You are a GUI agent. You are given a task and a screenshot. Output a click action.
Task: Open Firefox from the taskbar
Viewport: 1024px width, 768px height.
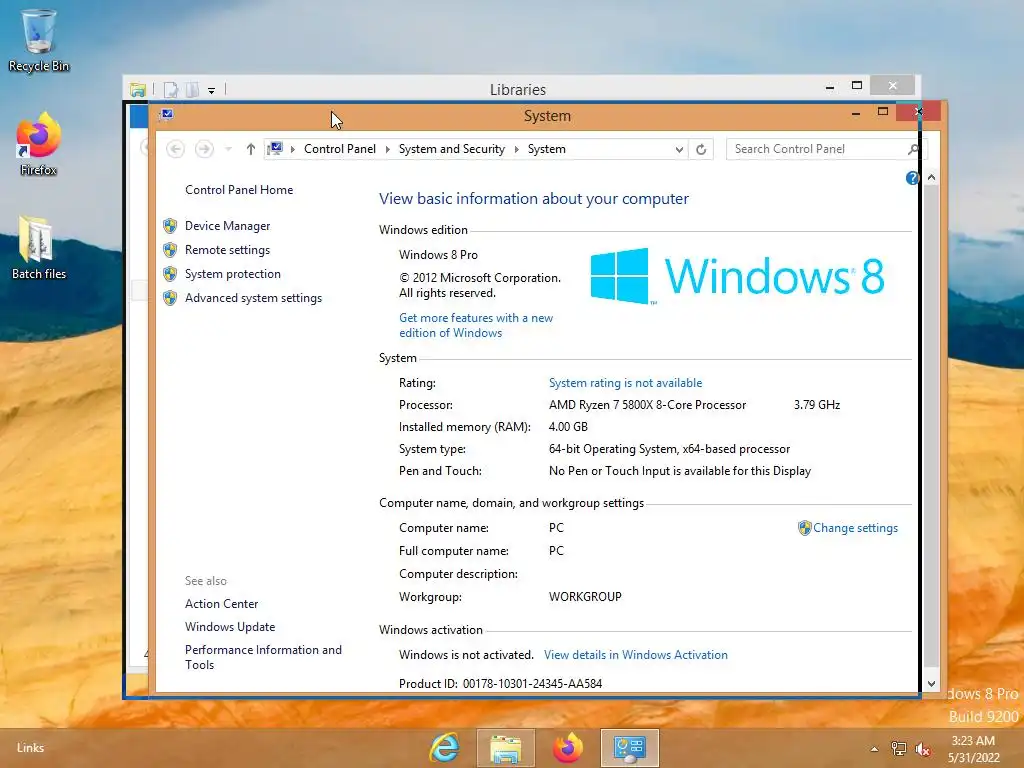(568, 748)
